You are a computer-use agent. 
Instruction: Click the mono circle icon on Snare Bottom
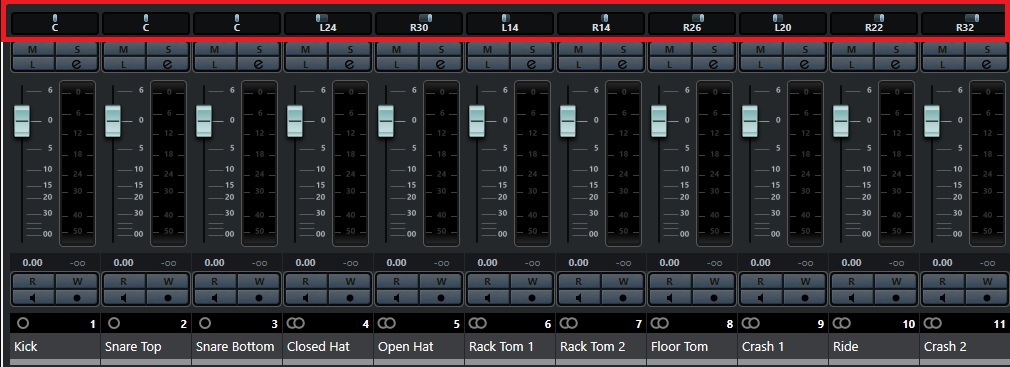coord(204,323)
